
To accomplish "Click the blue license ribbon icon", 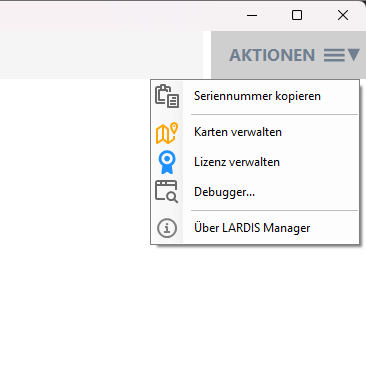I will pos(167,162).
